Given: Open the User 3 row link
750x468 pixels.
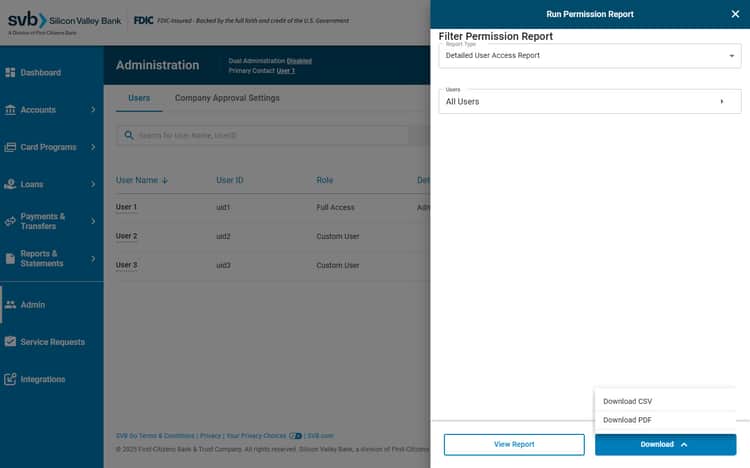Looking at the screenshot, I should (126, 265).
